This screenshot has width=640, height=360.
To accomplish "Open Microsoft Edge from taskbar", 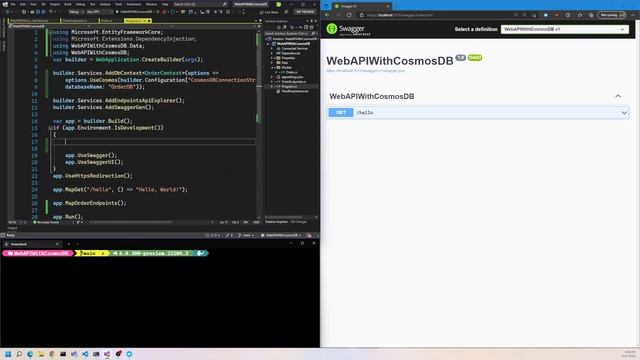I will point(30,354).
